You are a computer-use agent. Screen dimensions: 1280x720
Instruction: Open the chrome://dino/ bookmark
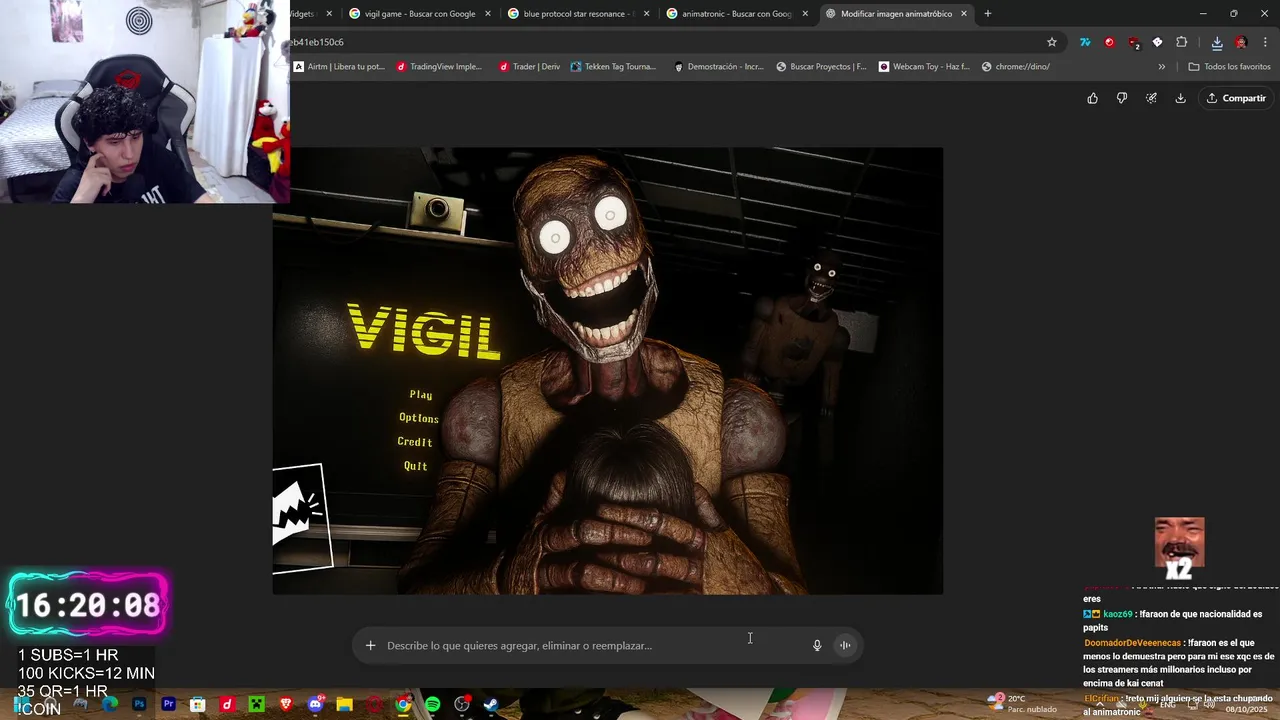click(1016, 67)
